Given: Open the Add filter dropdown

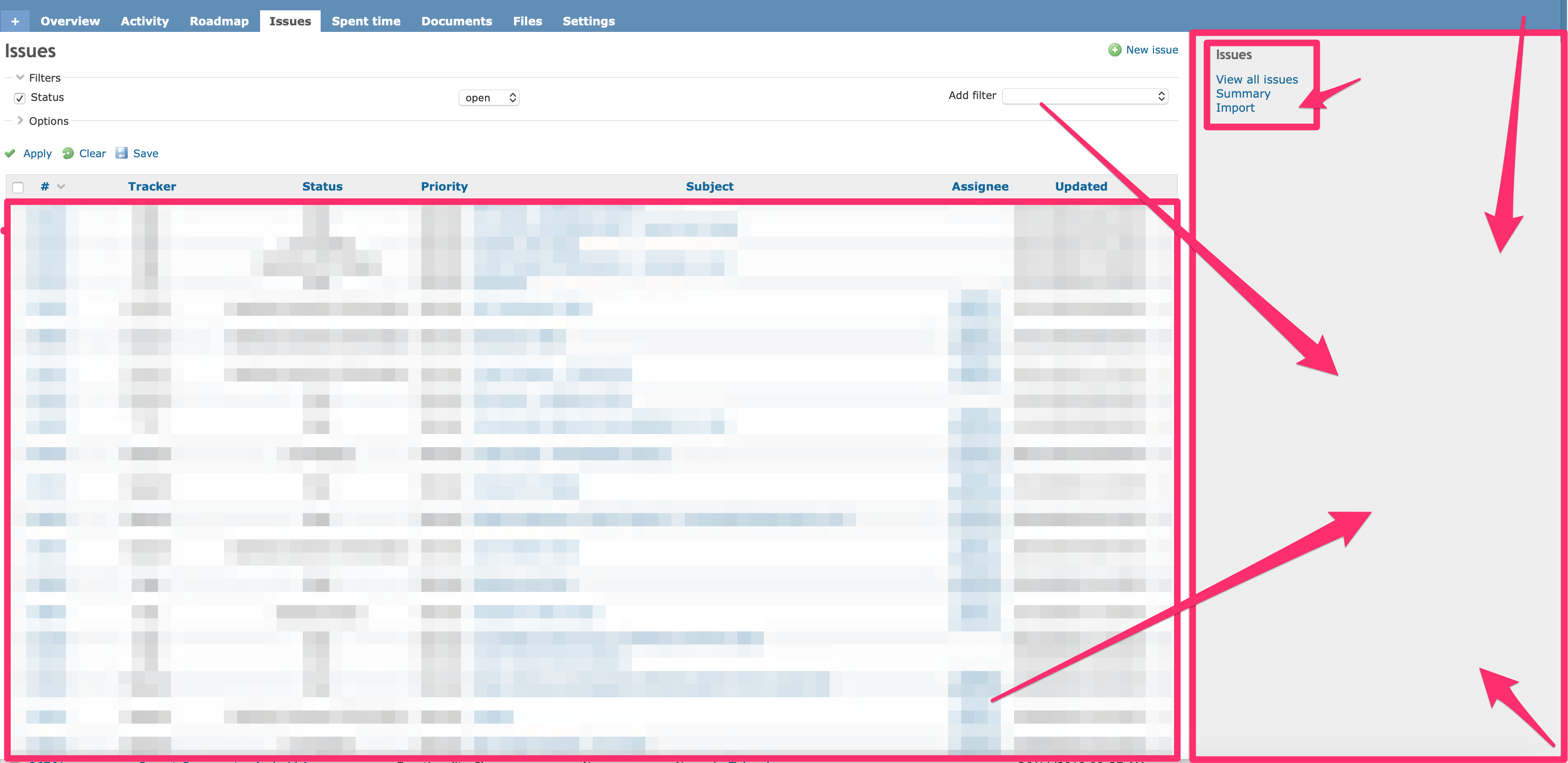Looking at the screenshot, I should (x=1085, y=96).
